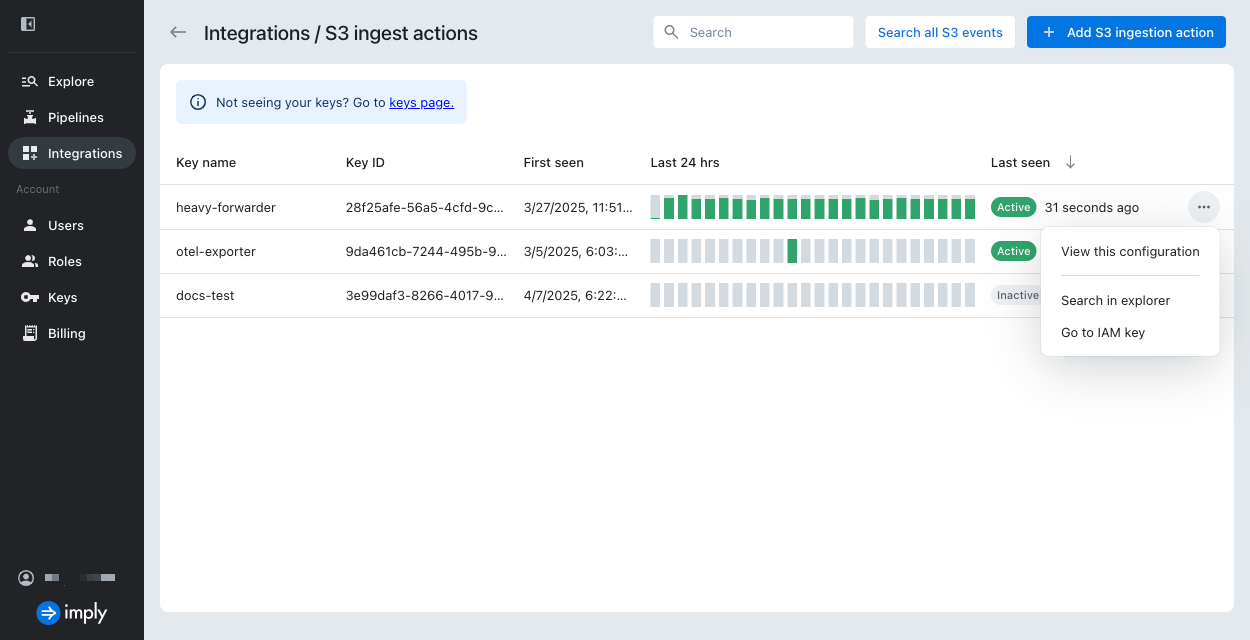Open the Billing page
This screenshot has width=1250, height=640.
click(72, 333)
